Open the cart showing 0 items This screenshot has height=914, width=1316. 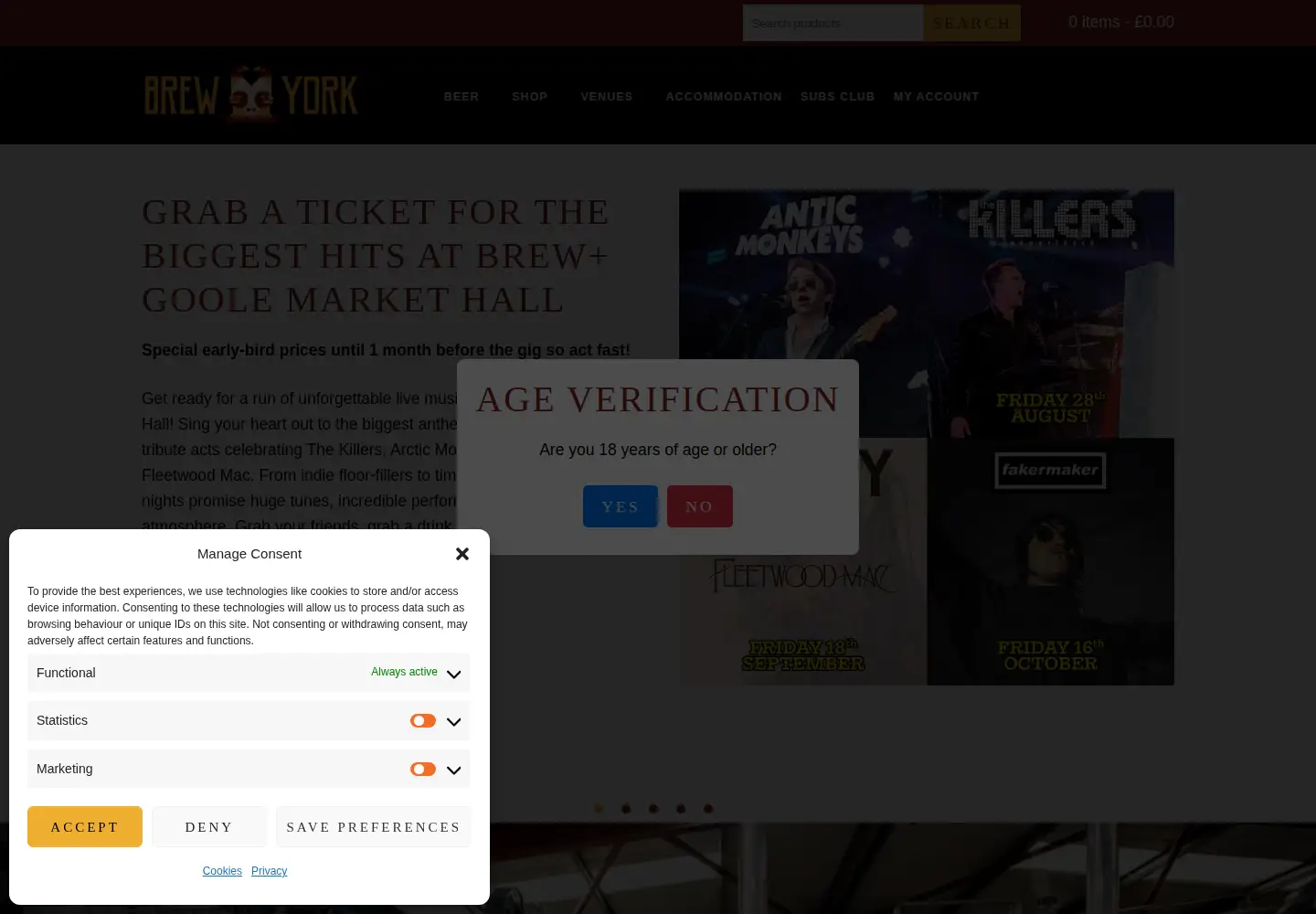tap(1121, 22)
